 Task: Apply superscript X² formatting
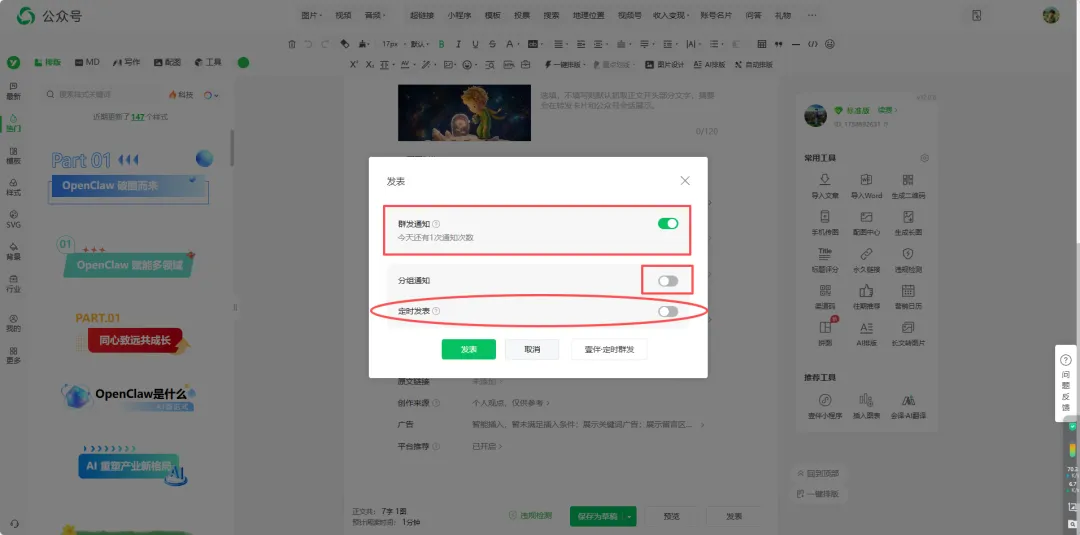pos(353,65)
